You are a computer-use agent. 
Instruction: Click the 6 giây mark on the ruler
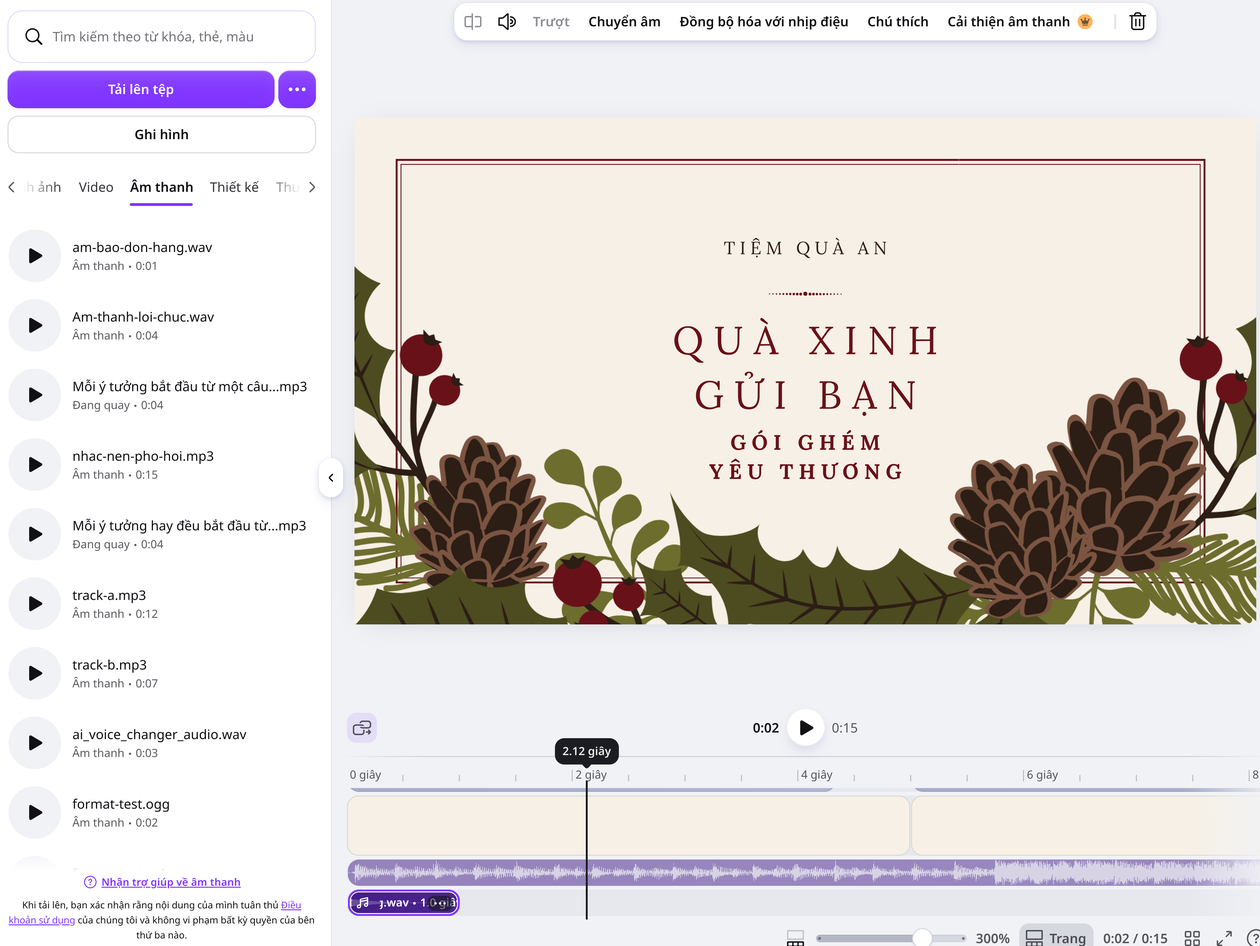[x=1042, y=775]
